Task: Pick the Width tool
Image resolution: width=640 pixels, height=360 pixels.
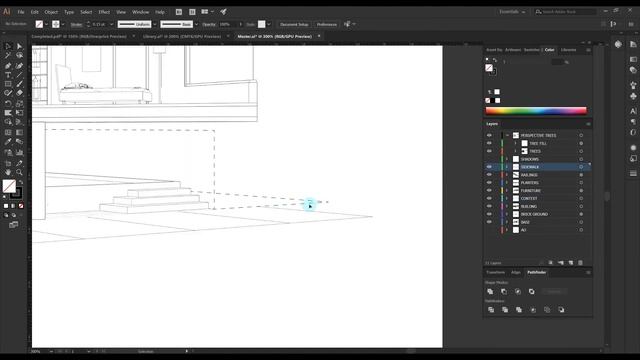Action: [x=8, y=113]
